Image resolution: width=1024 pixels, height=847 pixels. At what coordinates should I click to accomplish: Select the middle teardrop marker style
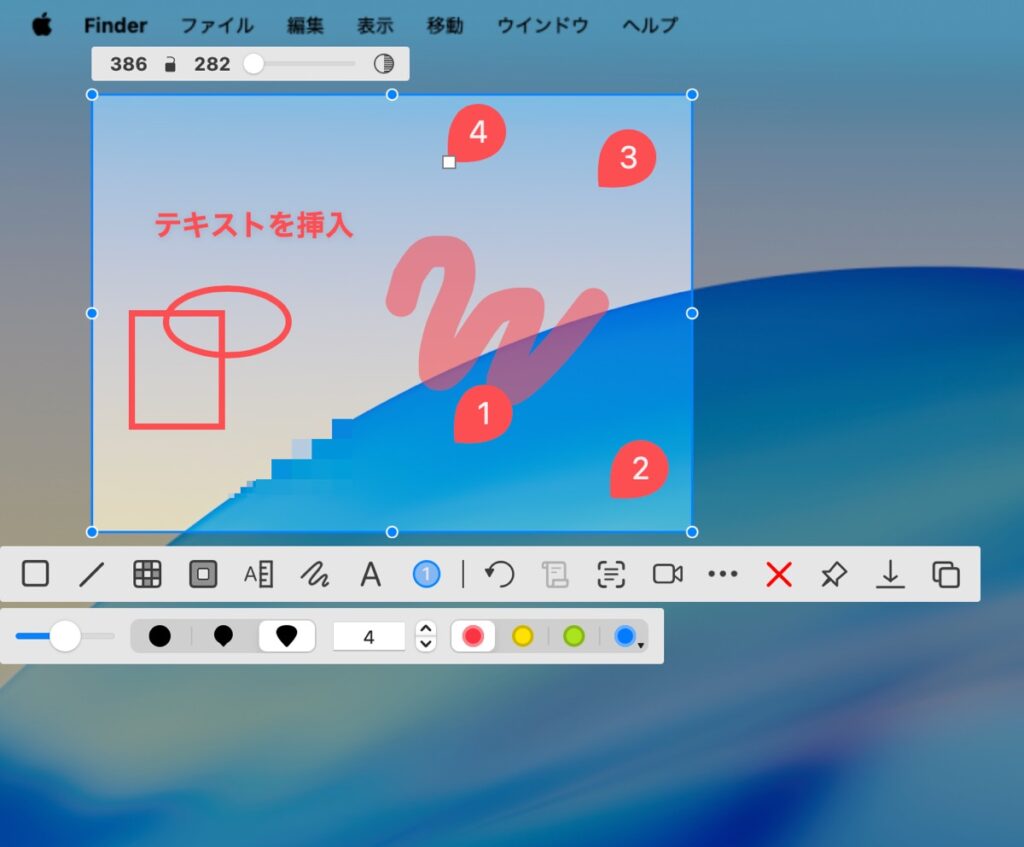pos(224,636)
